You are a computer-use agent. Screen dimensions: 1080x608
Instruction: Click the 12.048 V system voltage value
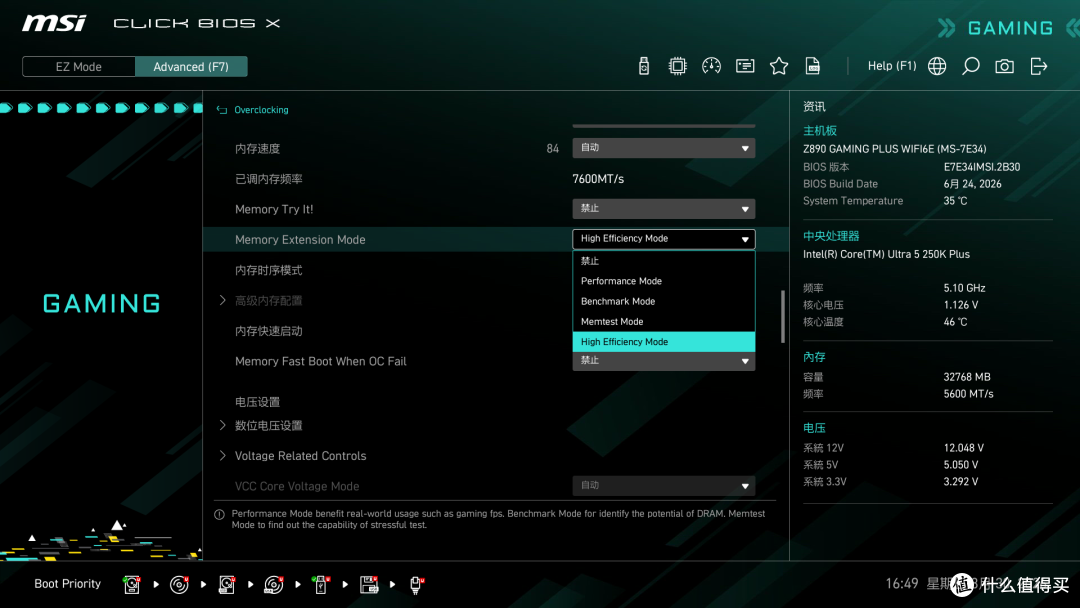(964, 448)
